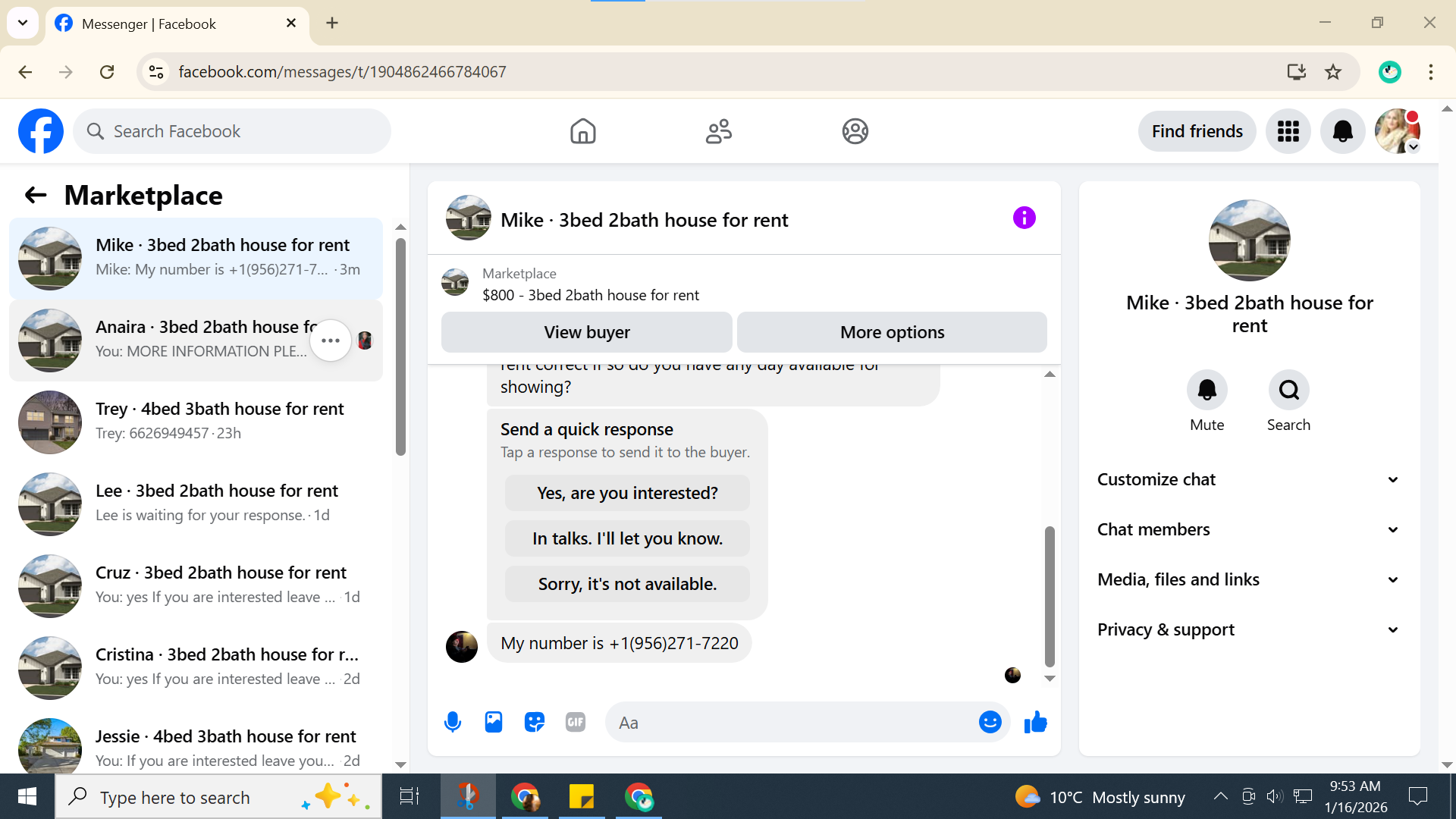Go to Facebook Home tab

tap(582, 131)
